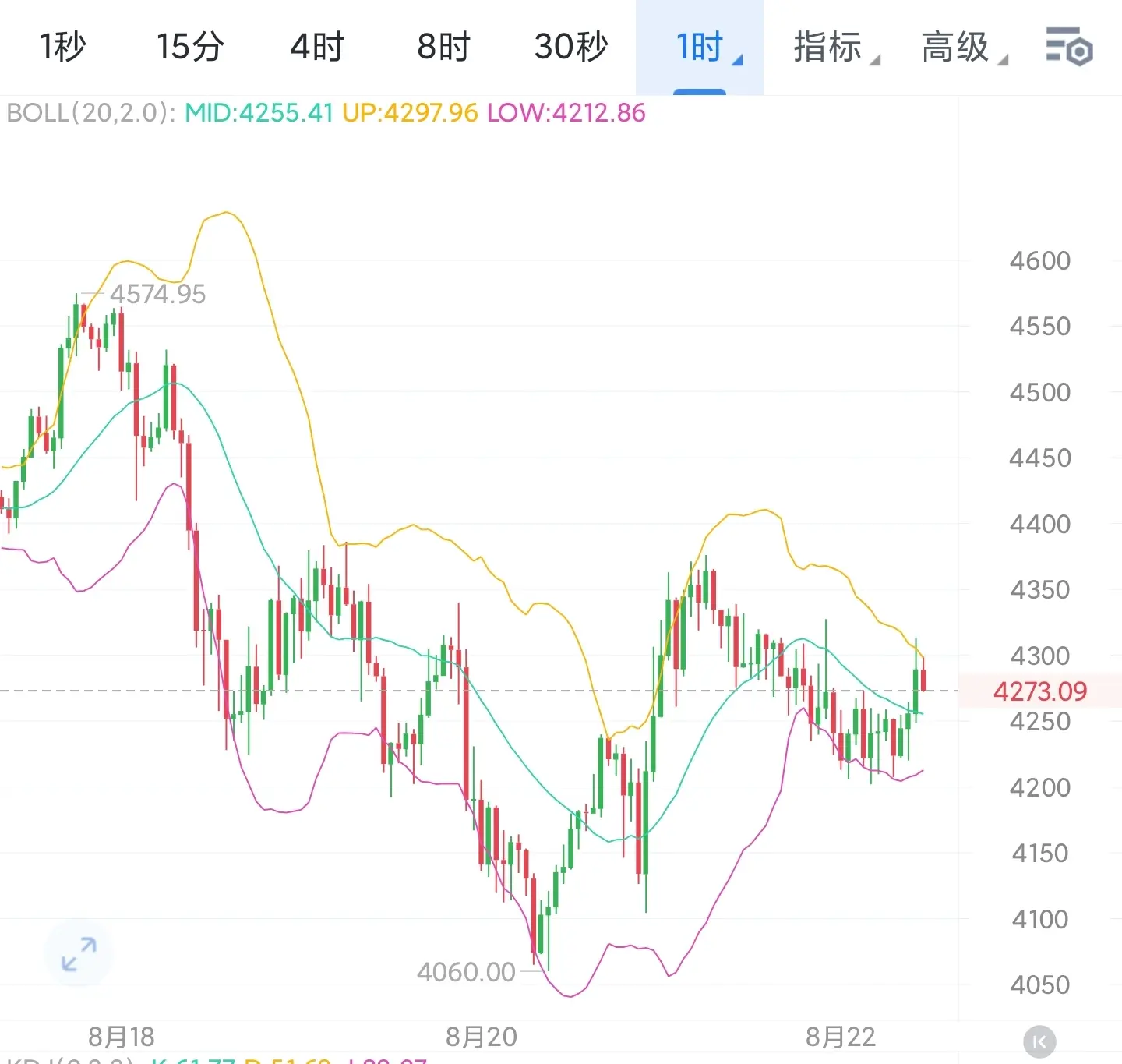Expand the 指标 indicators menu
This screenshot has height=1064, width=1122.
[836, 48]
